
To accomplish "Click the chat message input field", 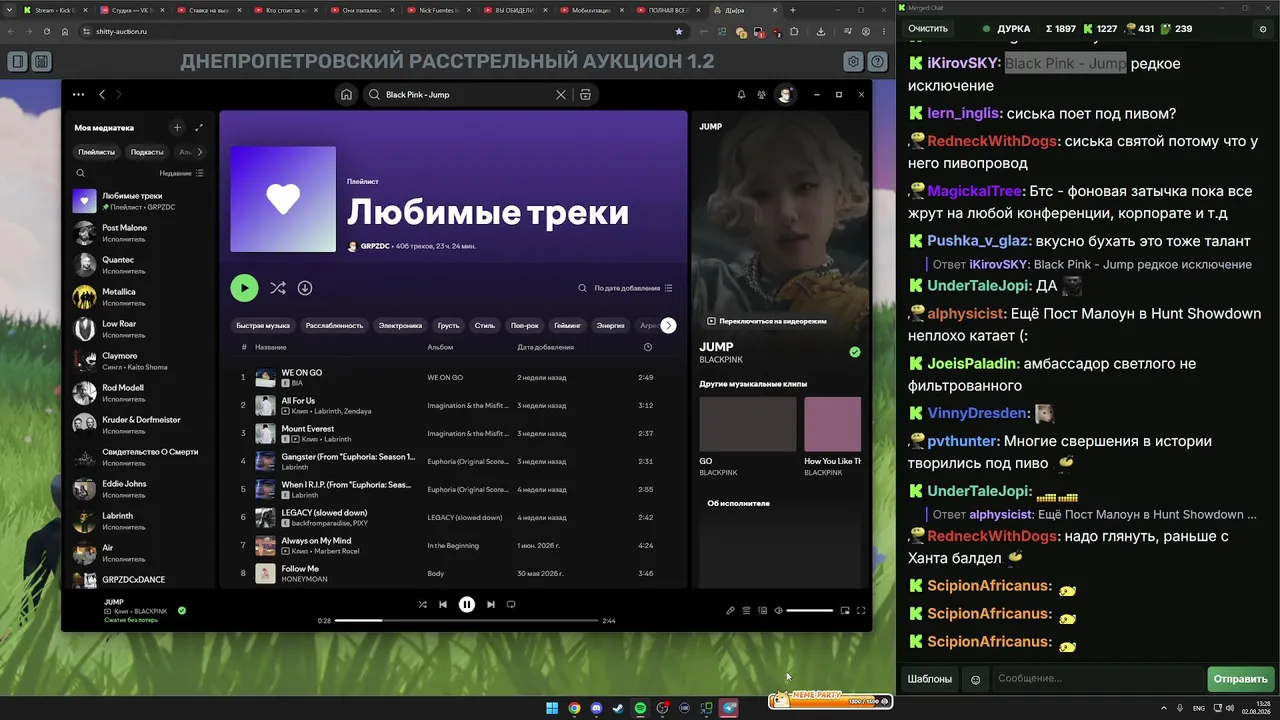I will click(1097, 679).
